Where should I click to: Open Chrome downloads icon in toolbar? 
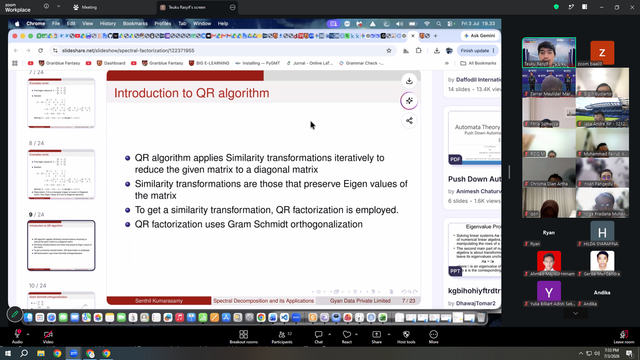point(437,51)
